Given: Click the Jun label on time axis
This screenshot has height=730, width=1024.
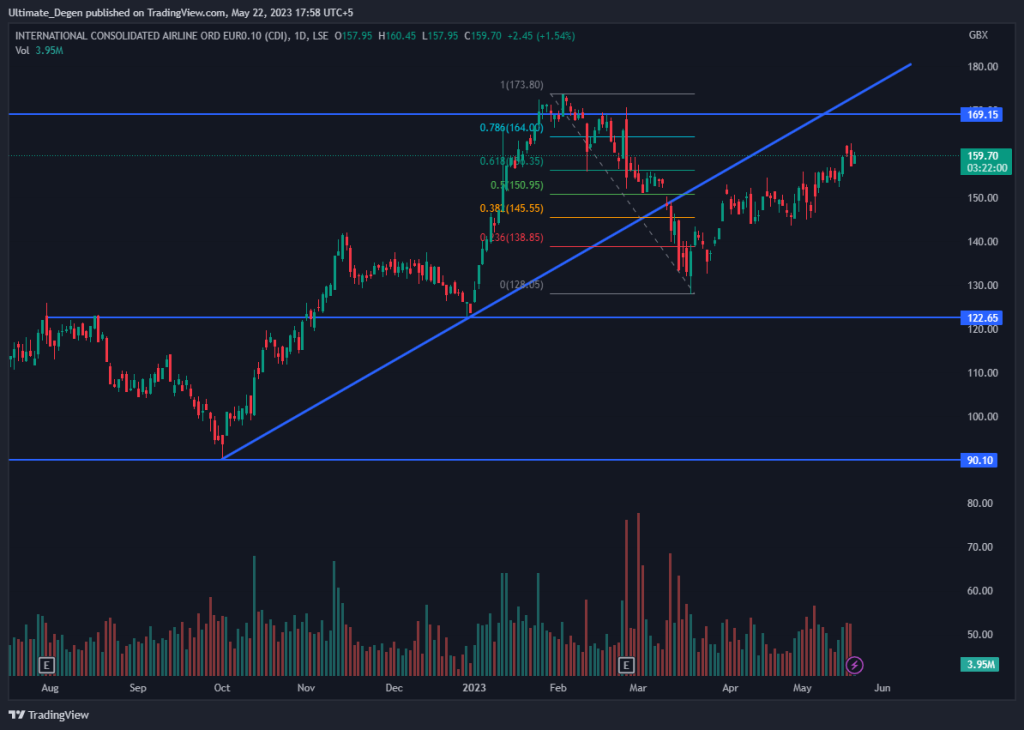Looking at the screenshot, I should [x=882, y=688].
